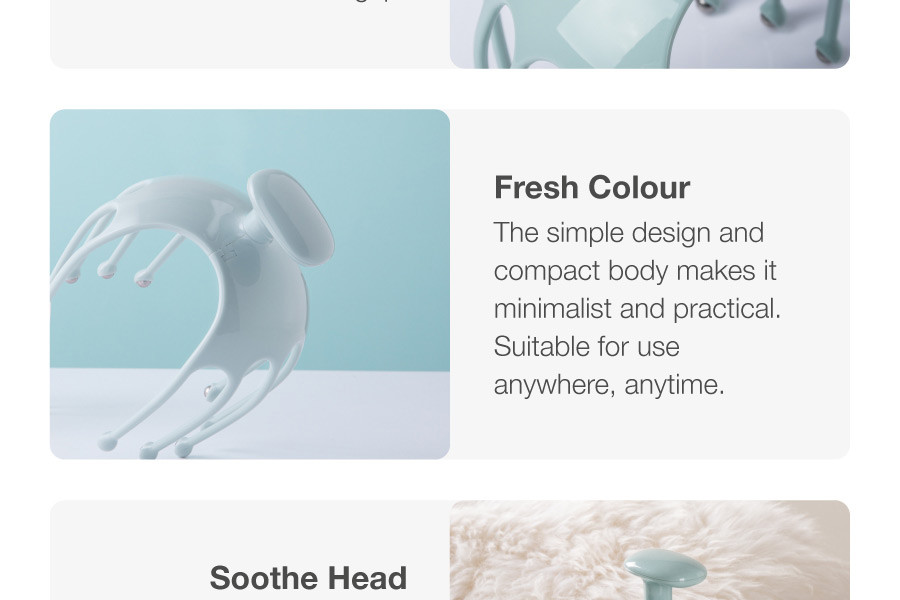Screen dimensions: 900x600
Task: Click the word 'Colour' in the heading
Action: pos(639,188)
